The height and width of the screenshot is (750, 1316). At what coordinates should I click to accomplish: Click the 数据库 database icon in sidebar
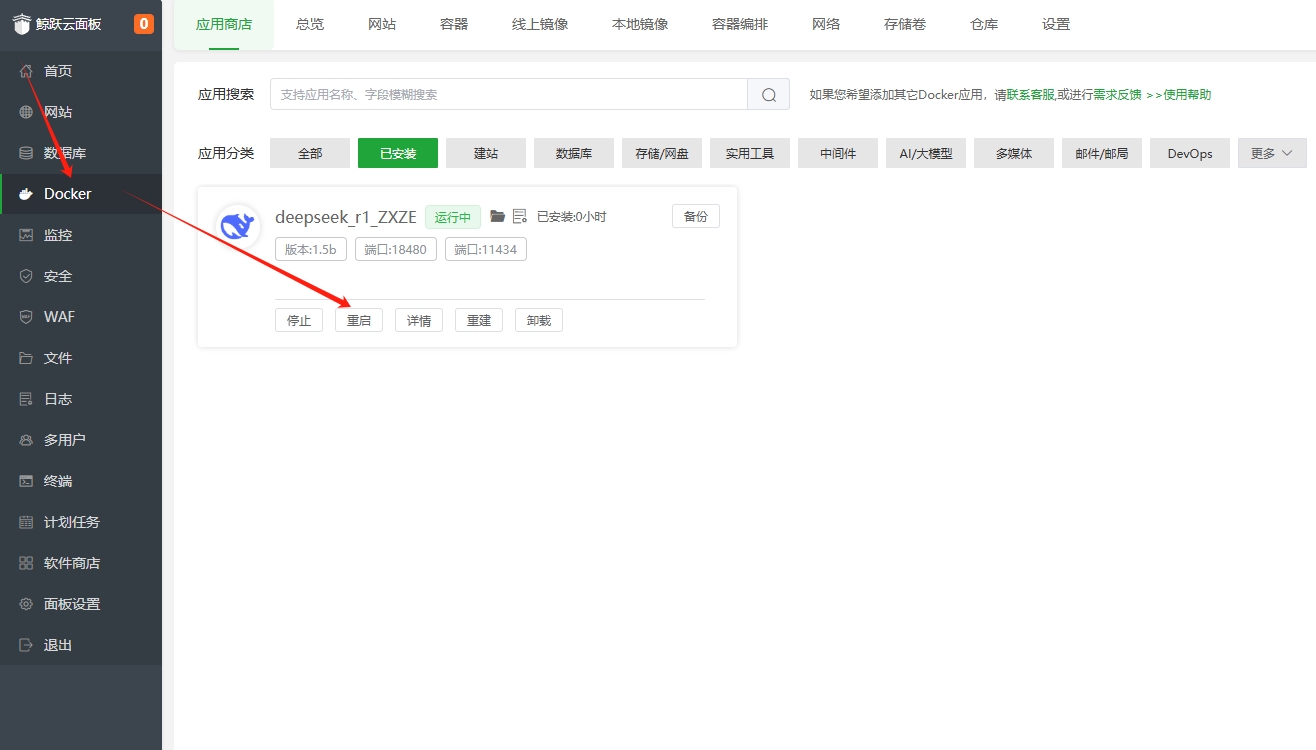tap(26, 153)
